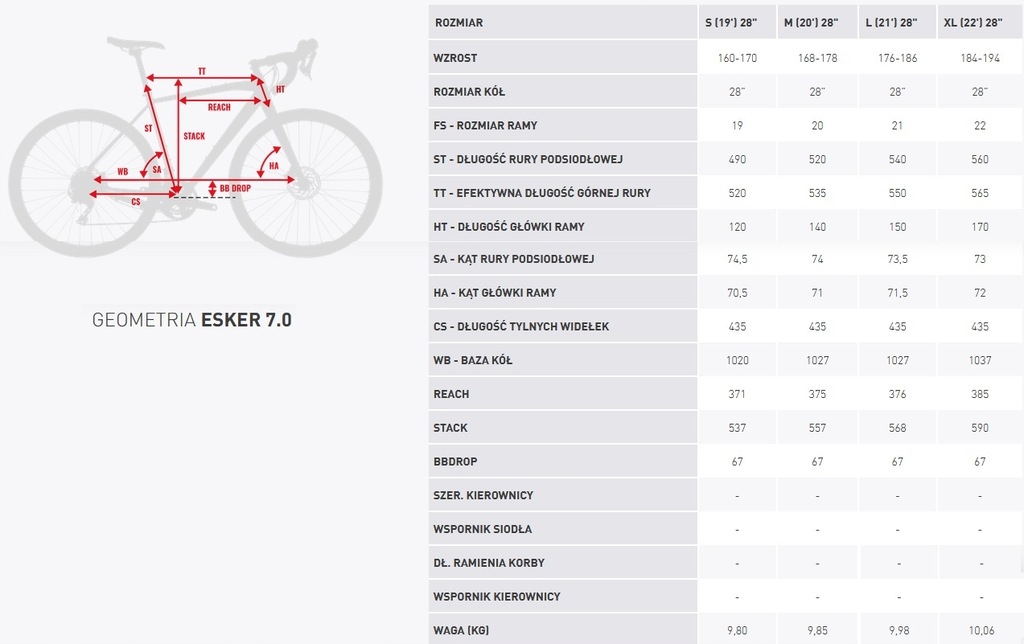Click the TT label on bike diagram
Screen dimensions: 1024x644
[x=201, y=71]
